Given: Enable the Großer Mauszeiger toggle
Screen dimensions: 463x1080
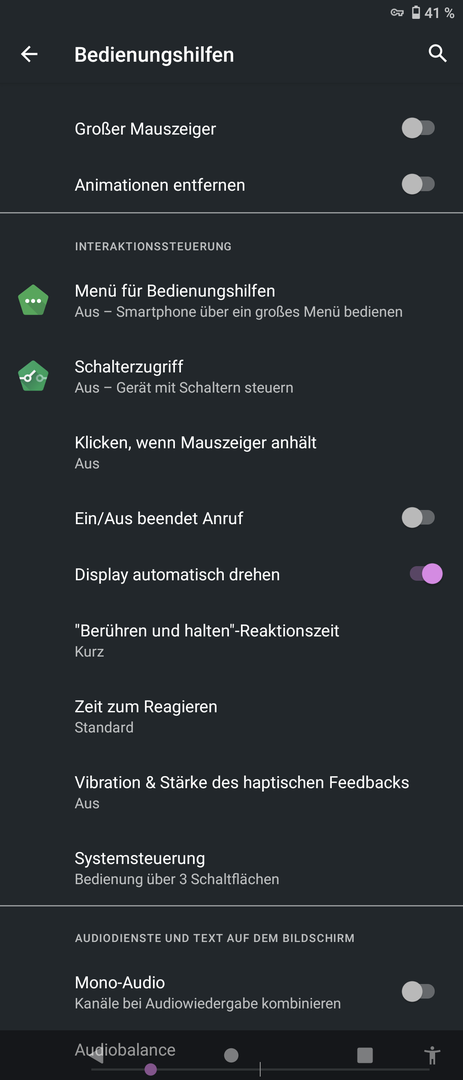Looking at the screenshot, I should click(418, 128).
